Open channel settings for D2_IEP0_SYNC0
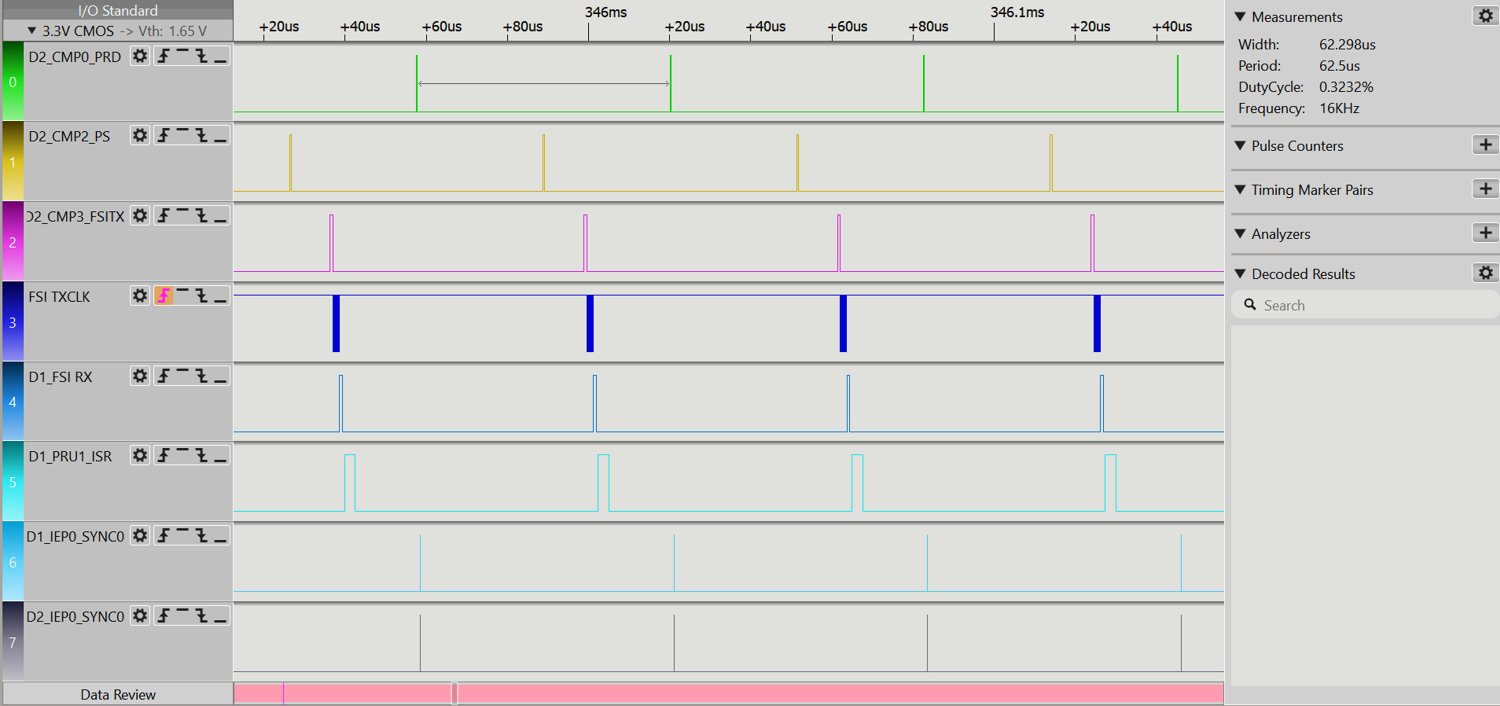 point(140,616)
